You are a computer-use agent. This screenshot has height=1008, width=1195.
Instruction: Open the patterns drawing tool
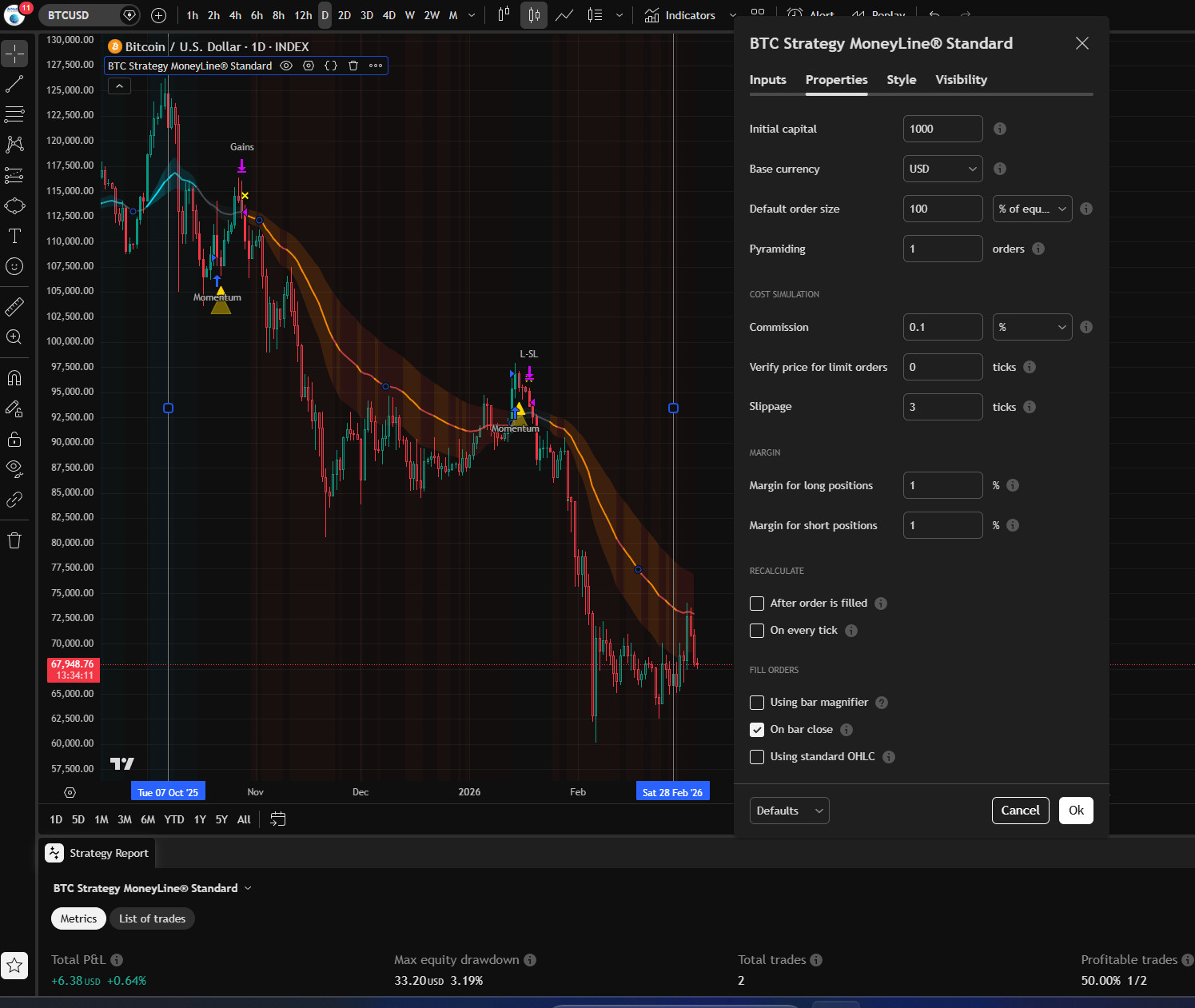(14, 145)
